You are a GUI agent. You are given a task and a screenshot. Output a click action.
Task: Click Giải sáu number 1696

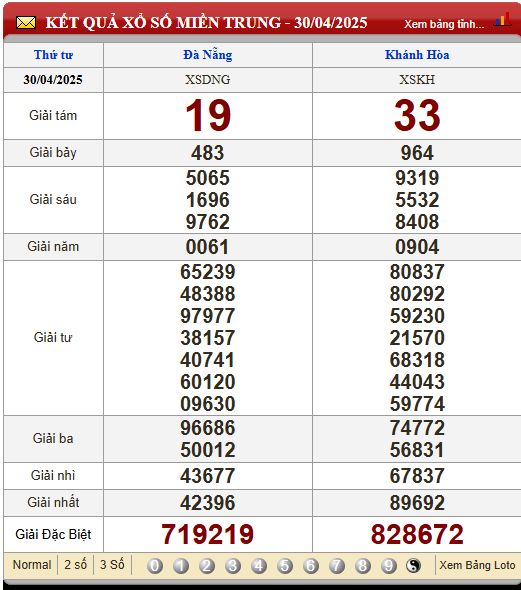click(208, 200)
